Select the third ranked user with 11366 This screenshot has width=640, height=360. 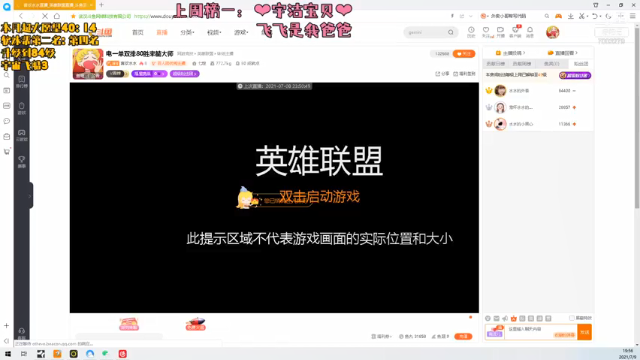pos(538,124)
